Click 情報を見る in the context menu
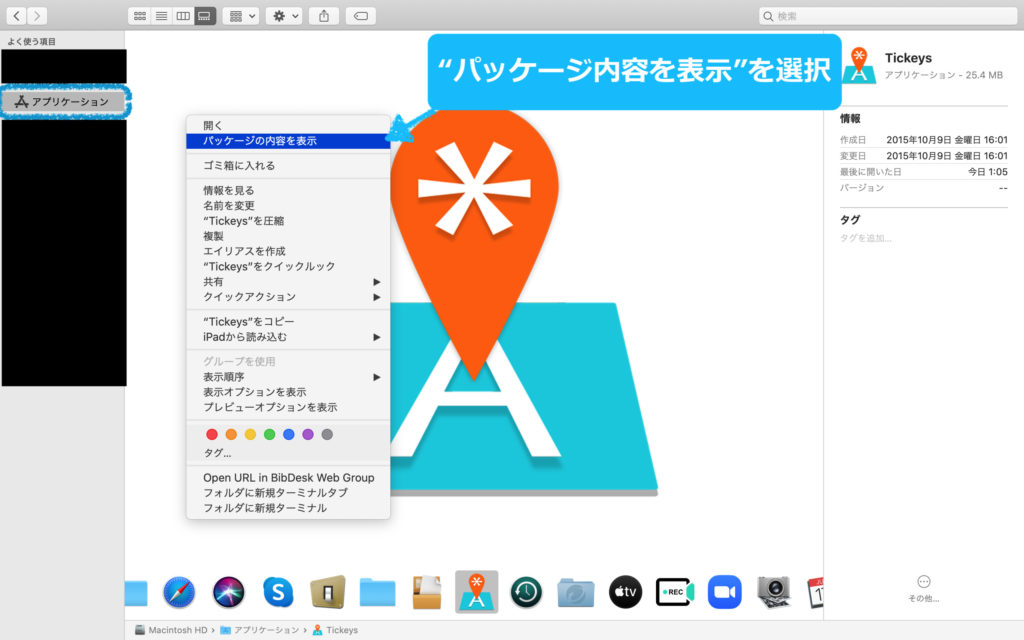The height and width of the screenshot is (640, 1024). coord(288,191)
